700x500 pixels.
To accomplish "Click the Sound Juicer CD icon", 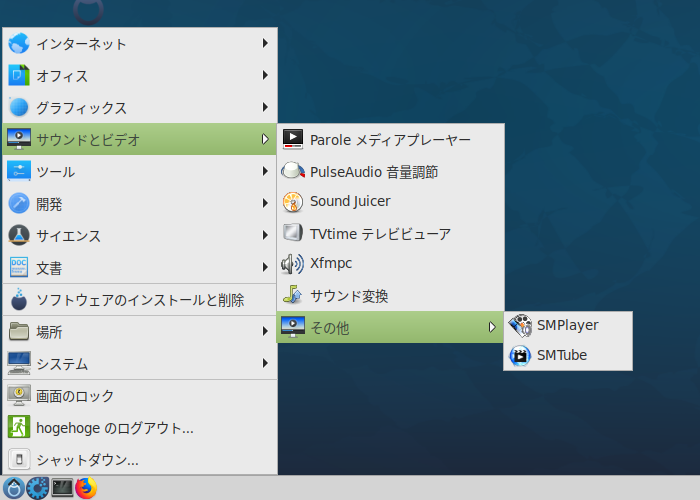I will (293, 202).
